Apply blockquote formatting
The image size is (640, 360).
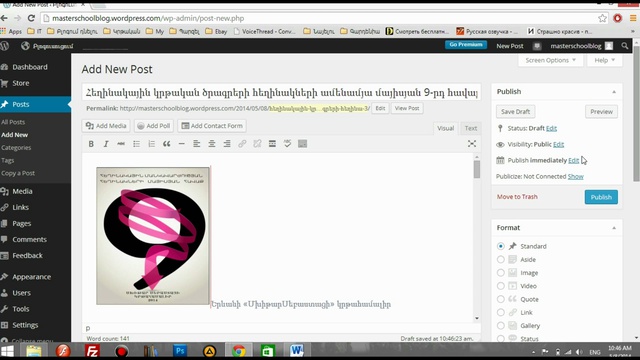pos(167,144)
